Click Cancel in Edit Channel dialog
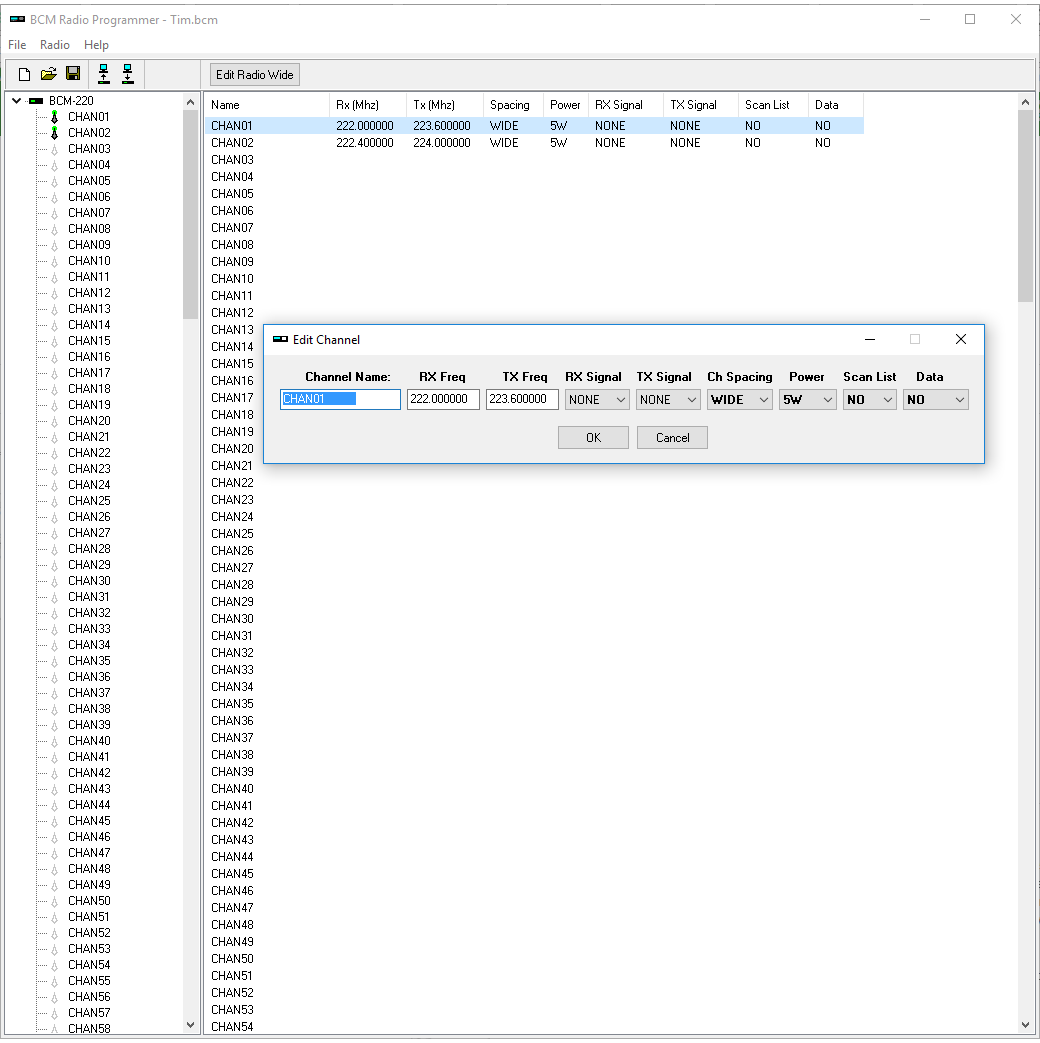The image size is (1040, 1043). click(672, 438)
